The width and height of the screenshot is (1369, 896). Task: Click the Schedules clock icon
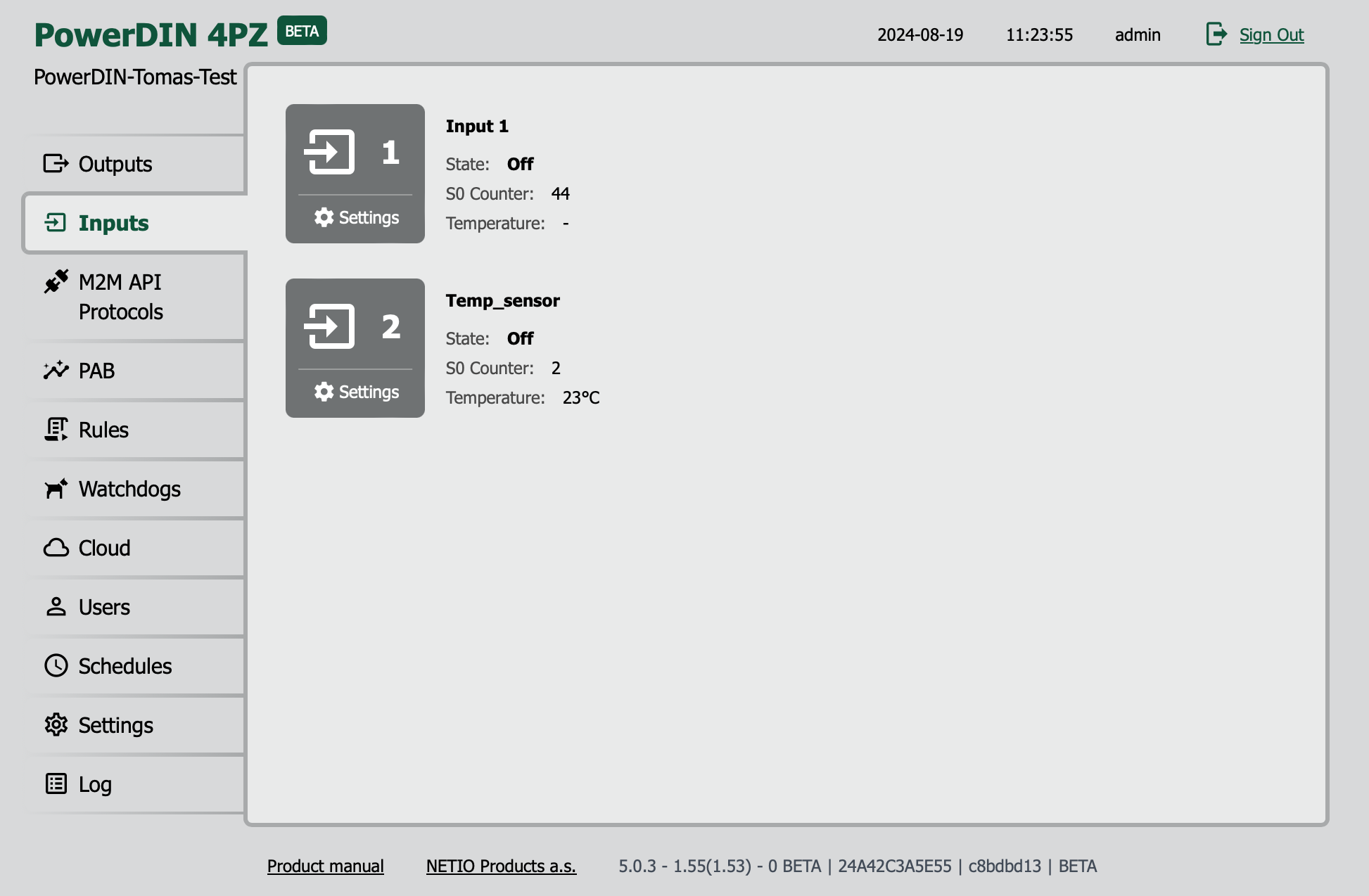point(56,665)
